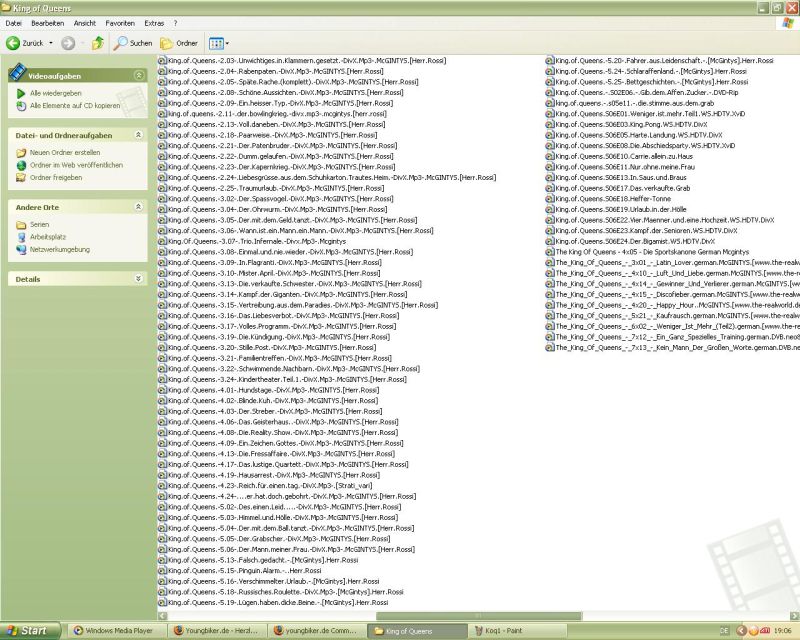The width and height of the screenshot is (800, 640).
Task: Click the Ansichten view mode icon
Action: point(216,44)
